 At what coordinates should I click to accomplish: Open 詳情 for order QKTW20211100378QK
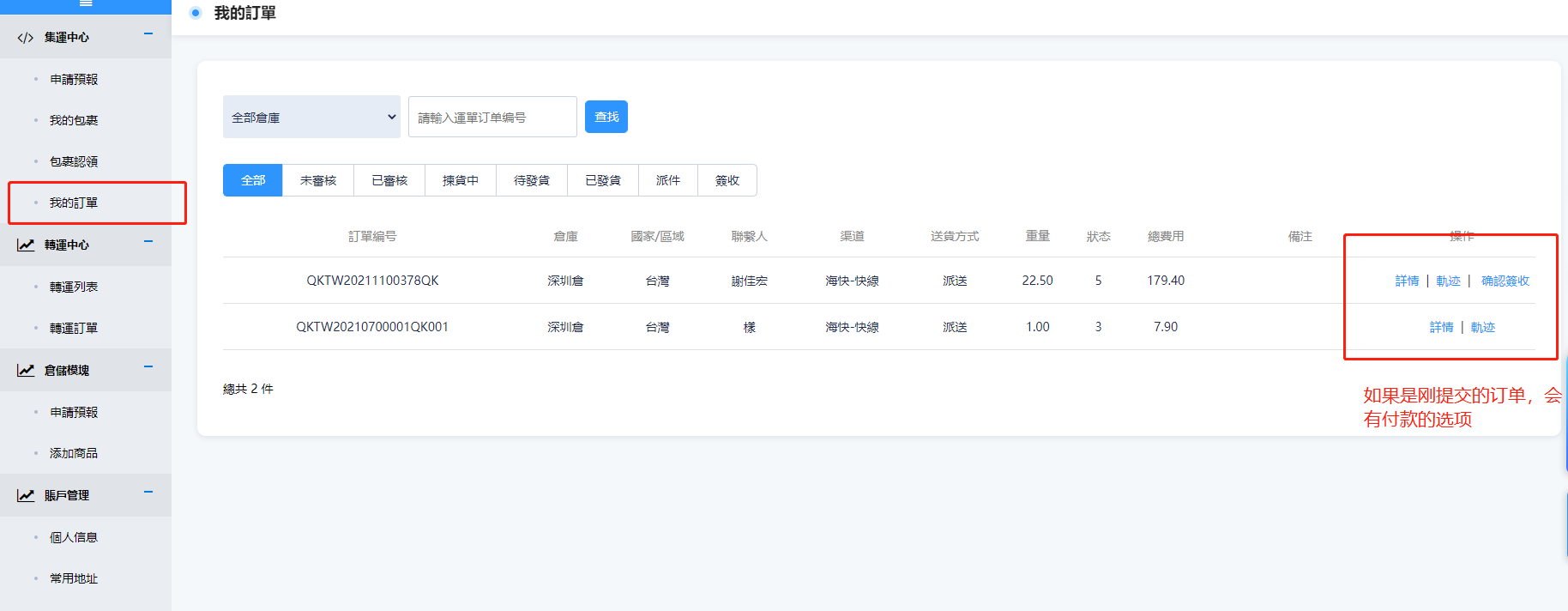pyautogui.click(x=1407, y=281)
